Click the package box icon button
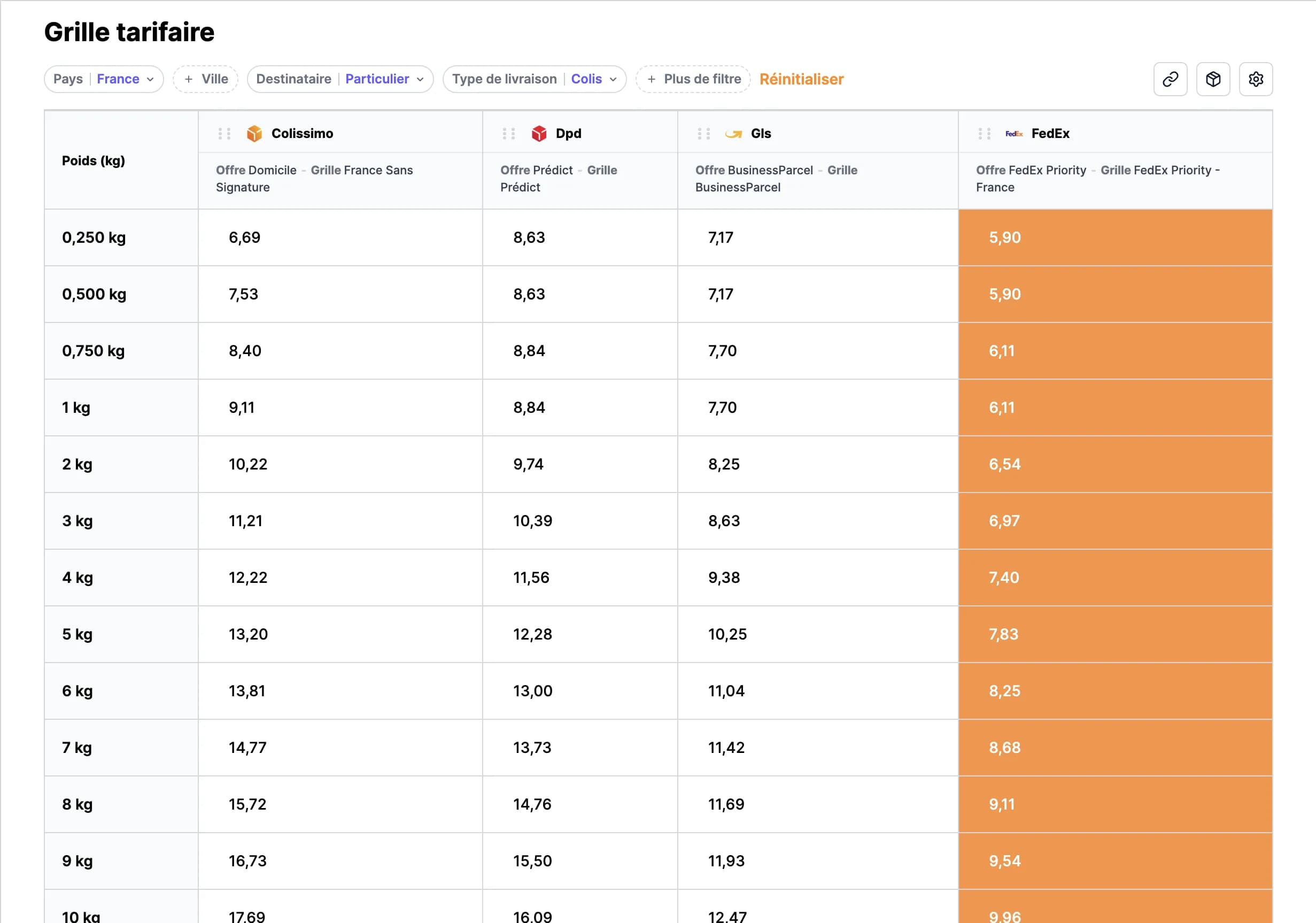 (1213, 79)
